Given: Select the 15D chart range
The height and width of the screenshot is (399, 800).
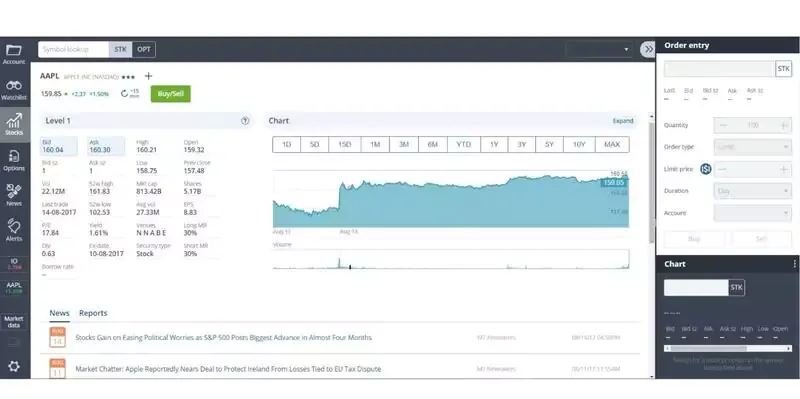Looking at the screenshot, I should 345,144.
